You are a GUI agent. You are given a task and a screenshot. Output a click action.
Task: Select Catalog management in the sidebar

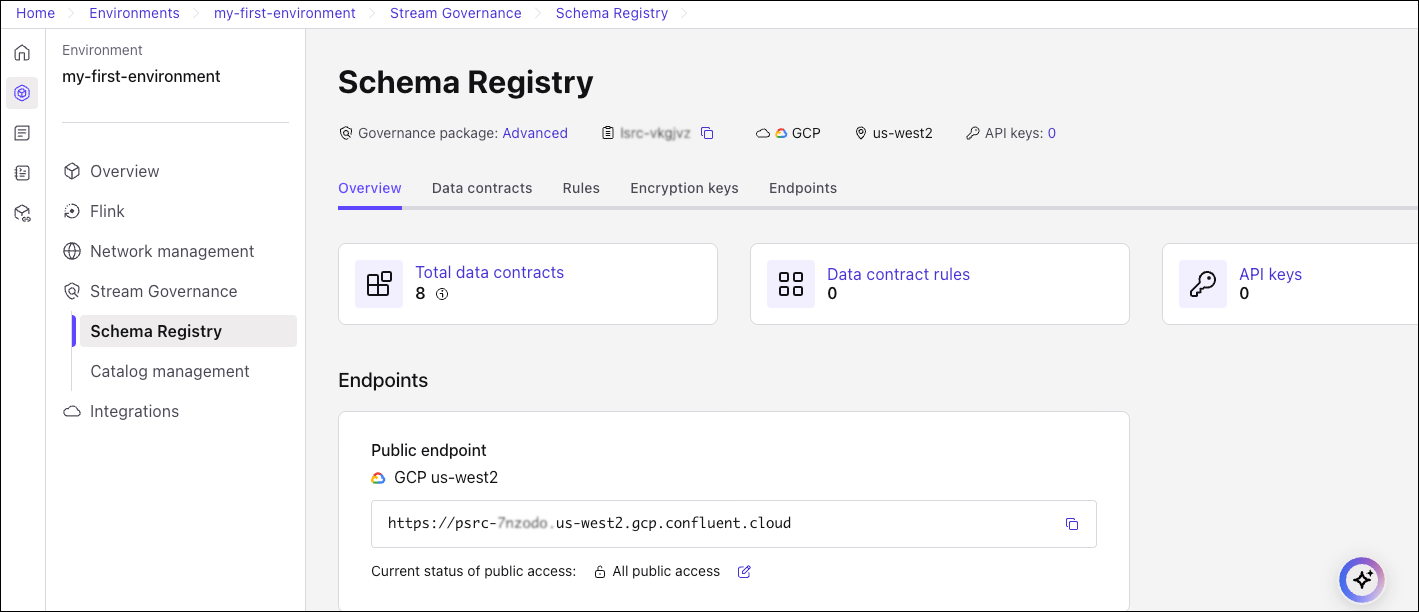point(170,371)
